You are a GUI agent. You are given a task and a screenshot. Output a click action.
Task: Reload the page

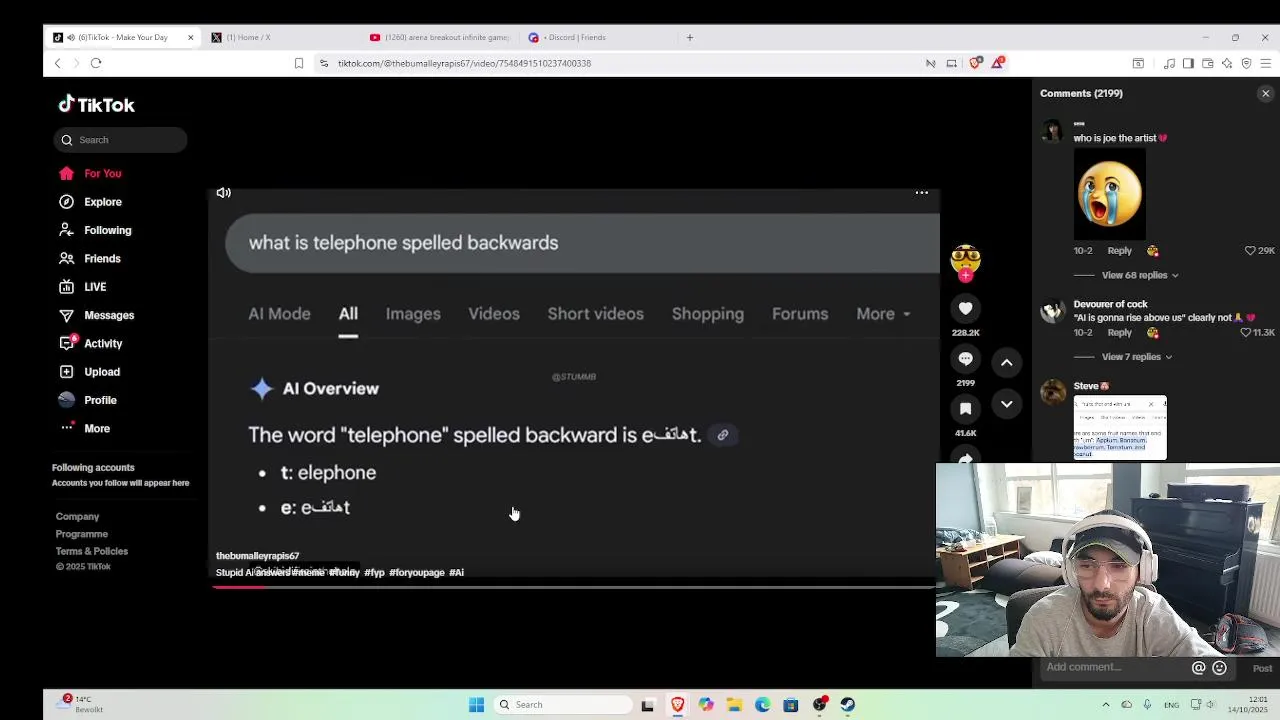(x=96, y=63)
